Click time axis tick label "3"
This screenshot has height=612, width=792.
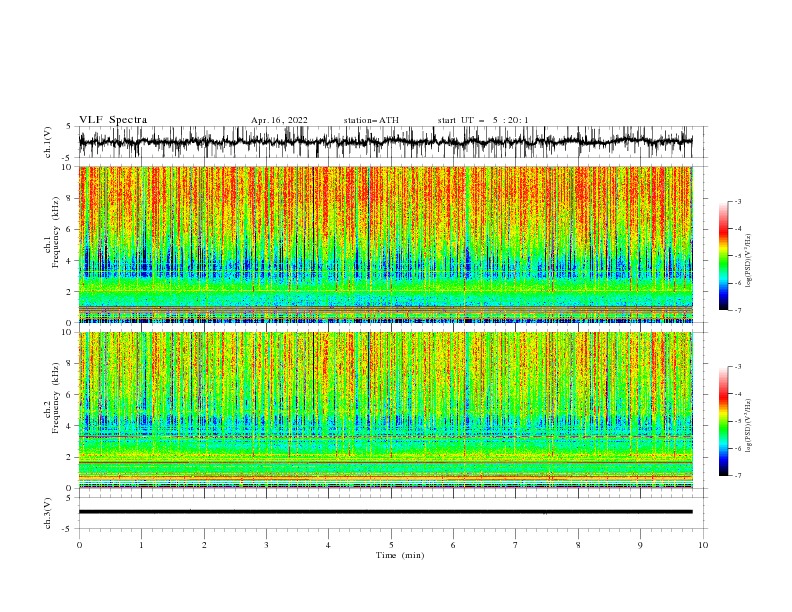pos(266,545)
